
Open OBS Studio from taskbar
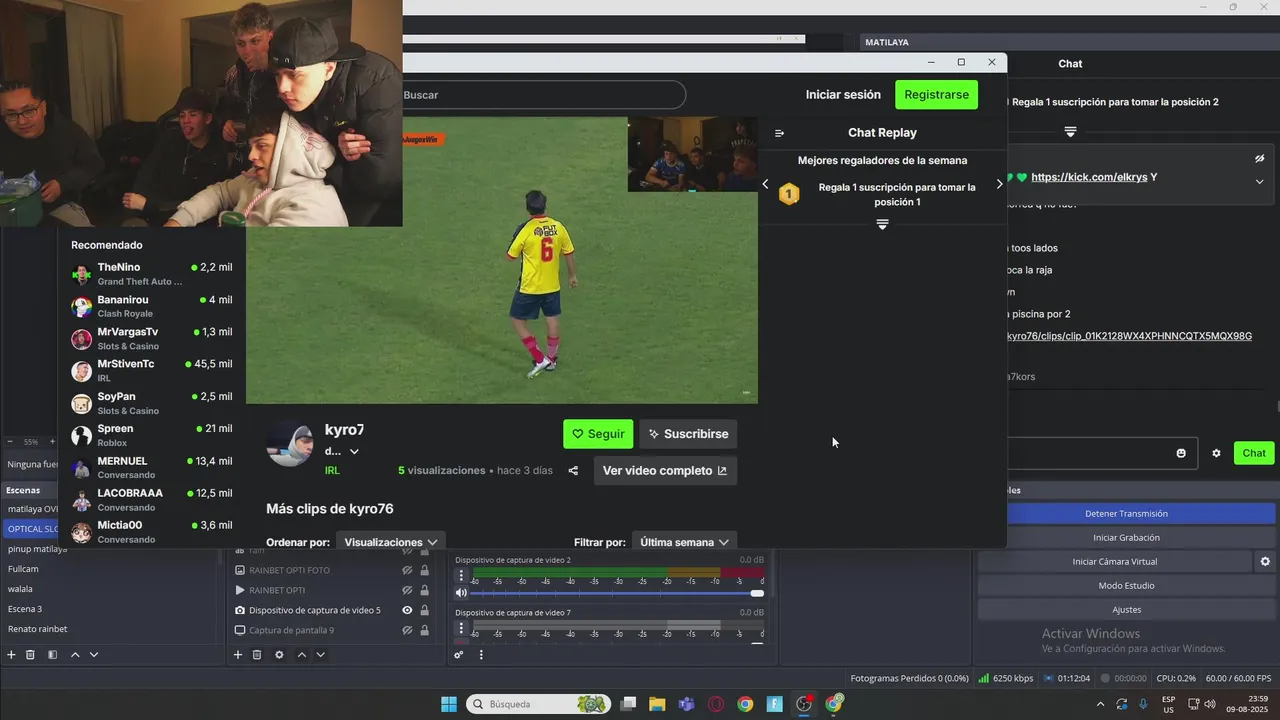click(804, 704)
